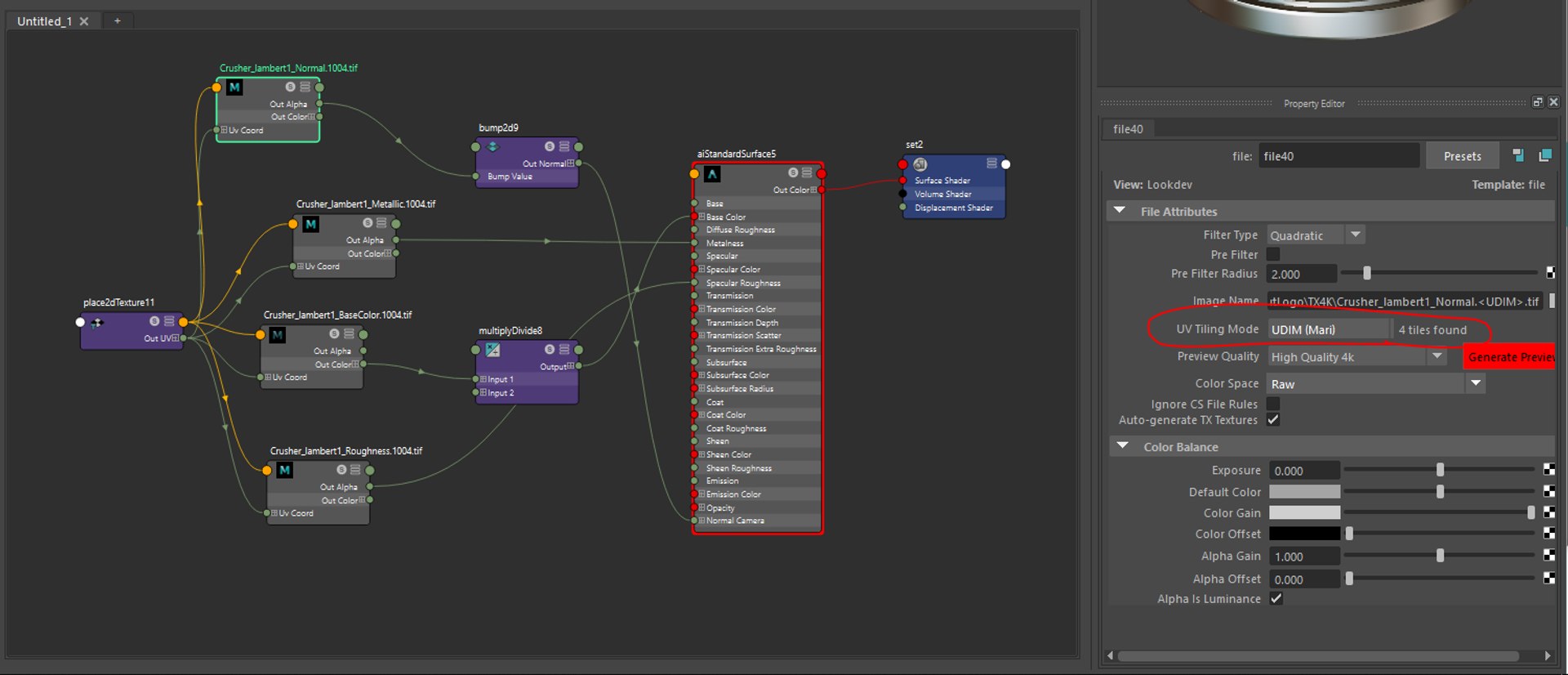Toggle solo S icon on bump2d9 node
This screenshot has height=675, width=1568.
tap(550, 146)
